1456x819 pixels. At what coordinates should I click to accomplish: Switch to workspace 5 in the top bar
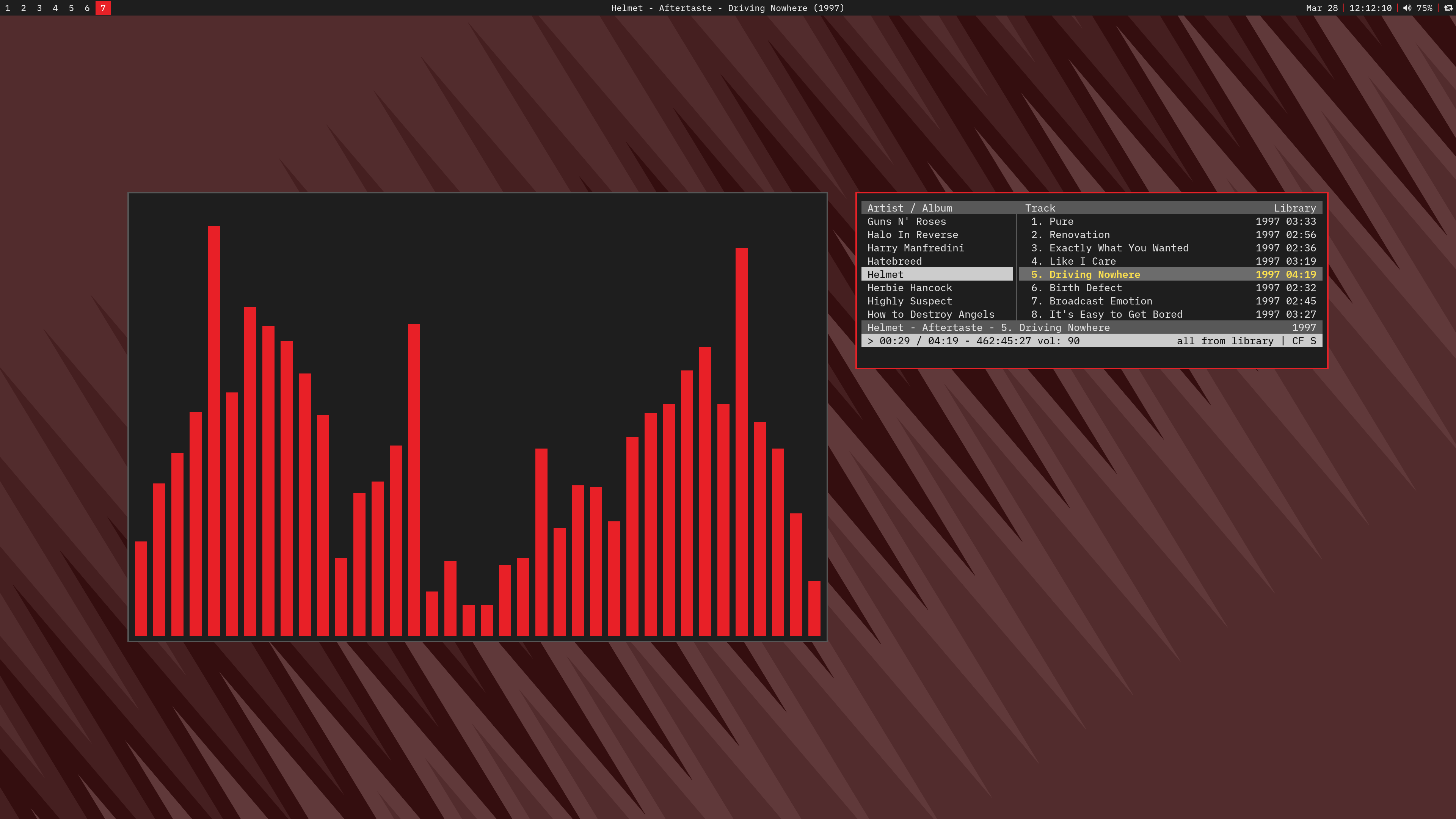coord(71,8)
